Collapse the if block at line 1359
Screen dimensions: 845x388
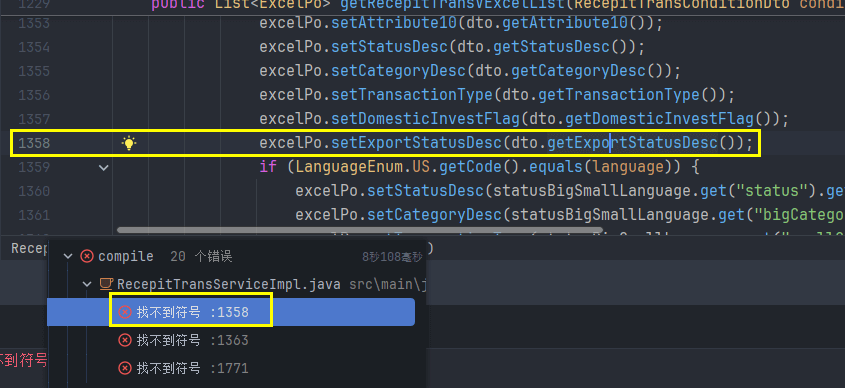103,168
